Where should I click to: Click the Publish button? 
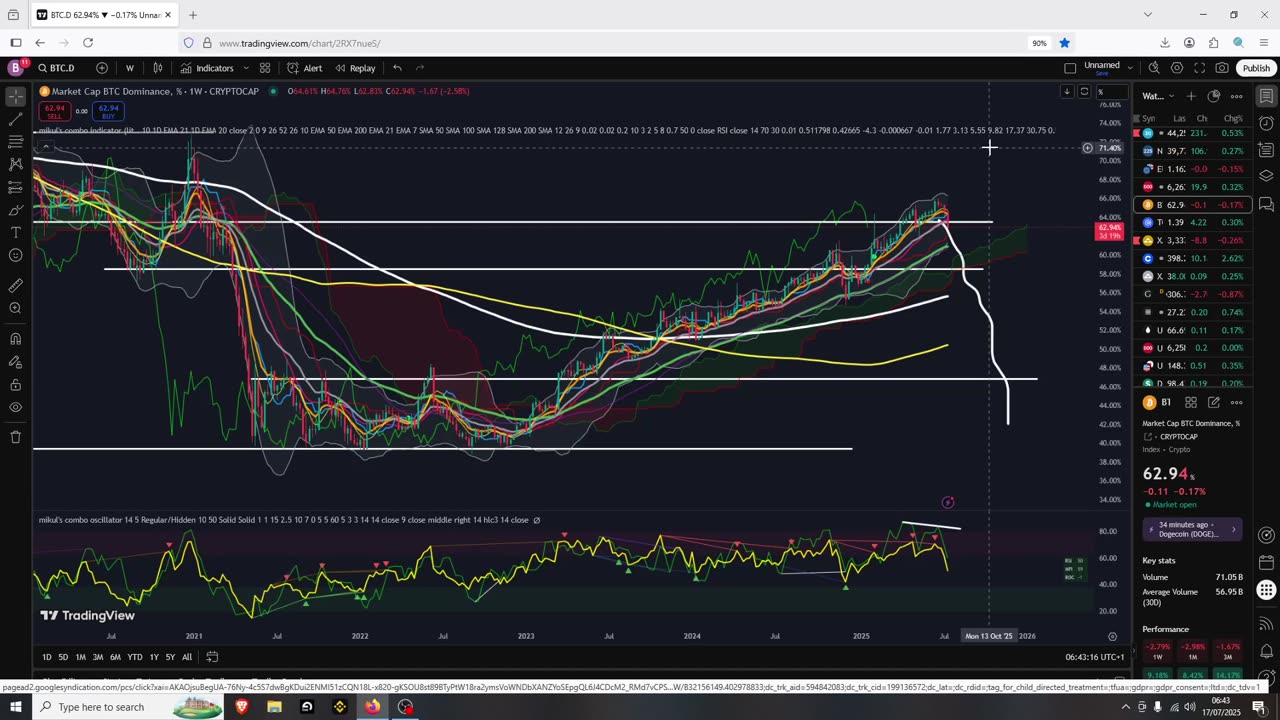[x=1256, y=68]
